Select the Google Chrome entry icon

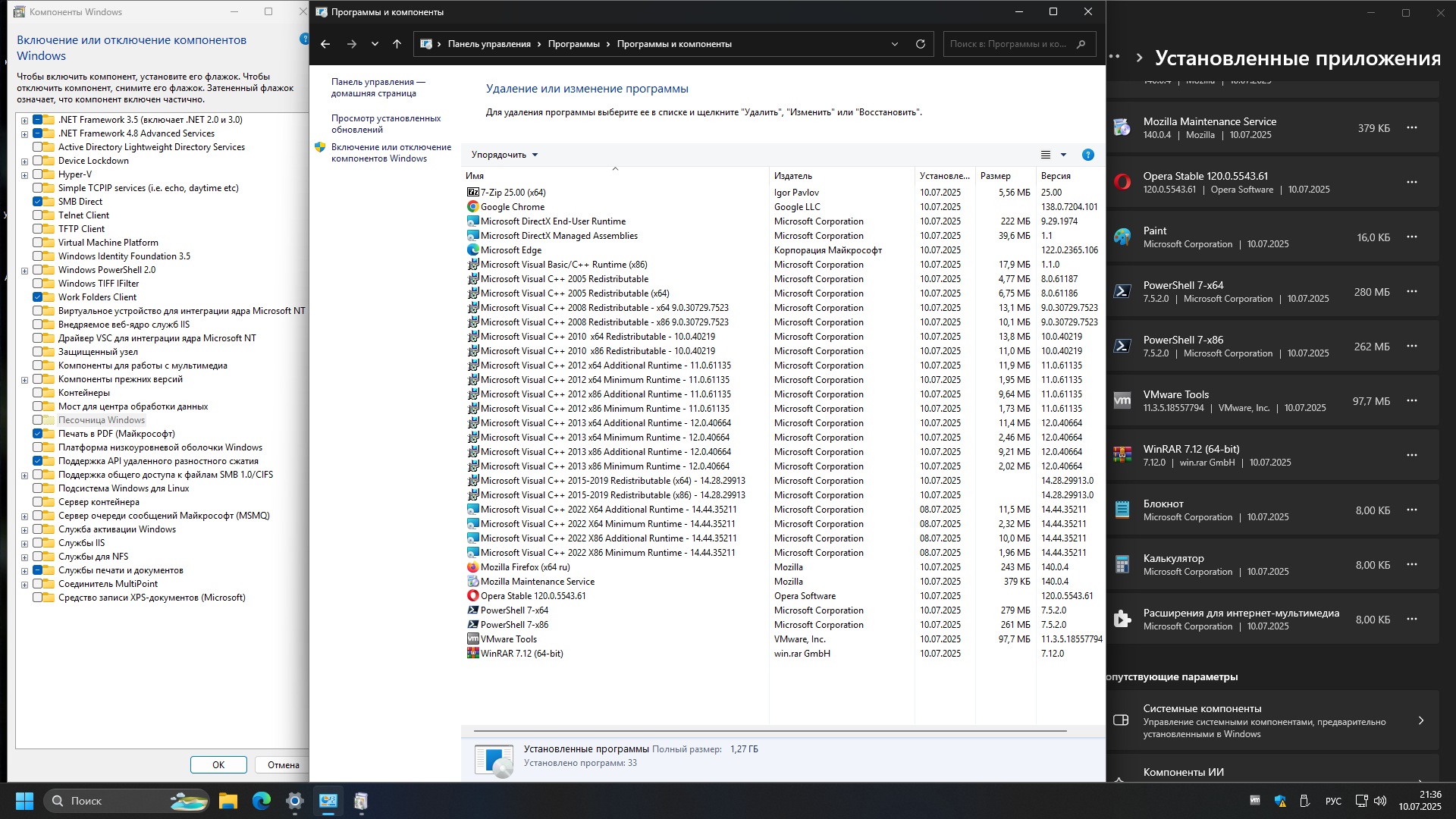[x=473, y=207]
